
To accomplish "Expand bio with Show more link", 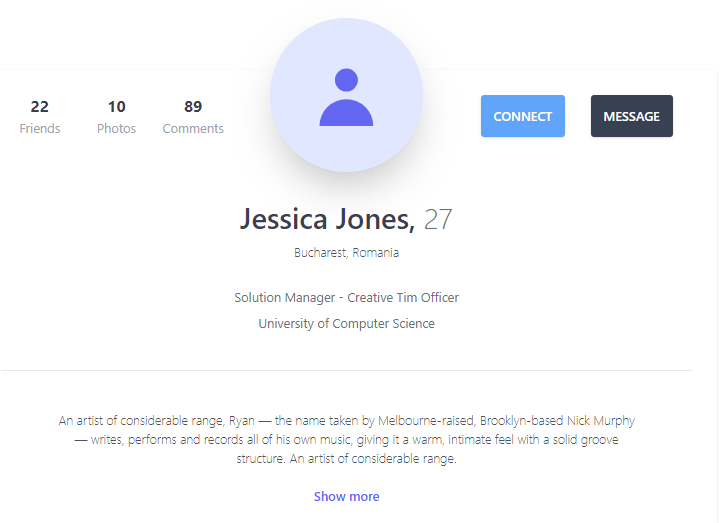I will 346,496.
